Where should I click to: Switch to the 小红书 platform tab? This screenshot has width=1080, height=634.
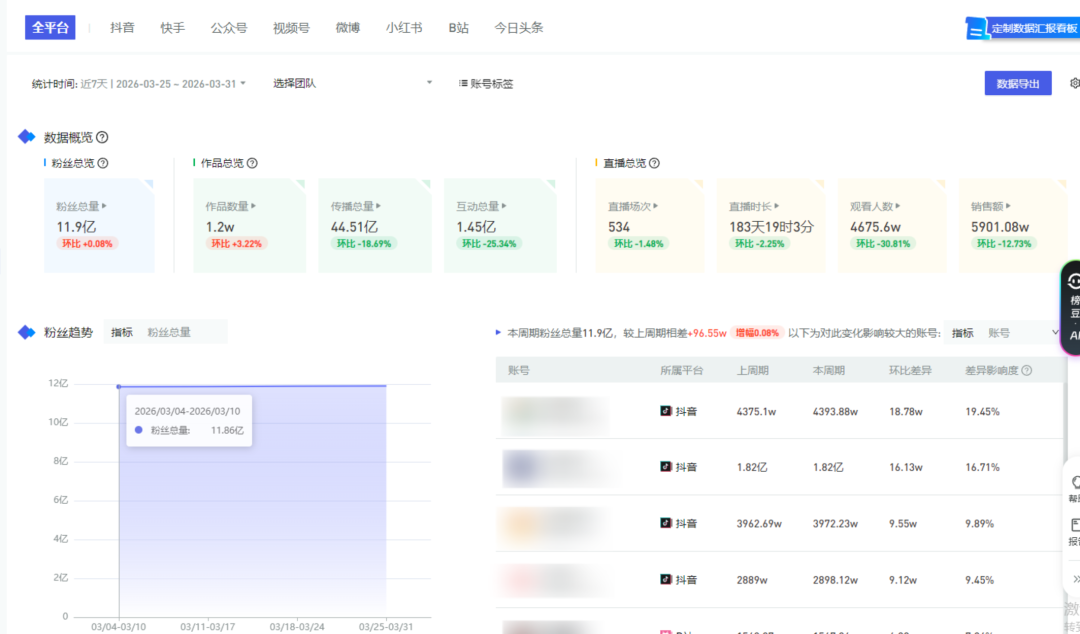pos(404,28)
